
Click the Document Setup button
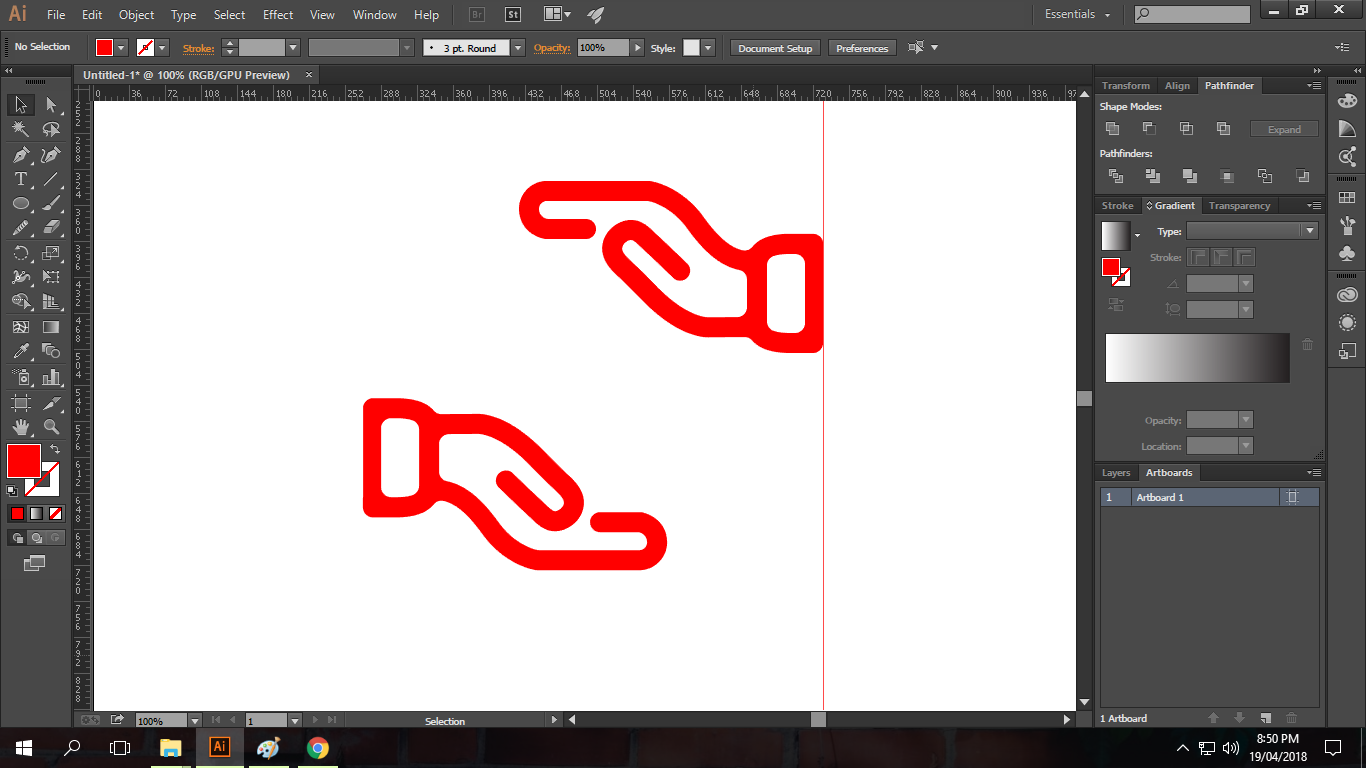click(775, 48)
